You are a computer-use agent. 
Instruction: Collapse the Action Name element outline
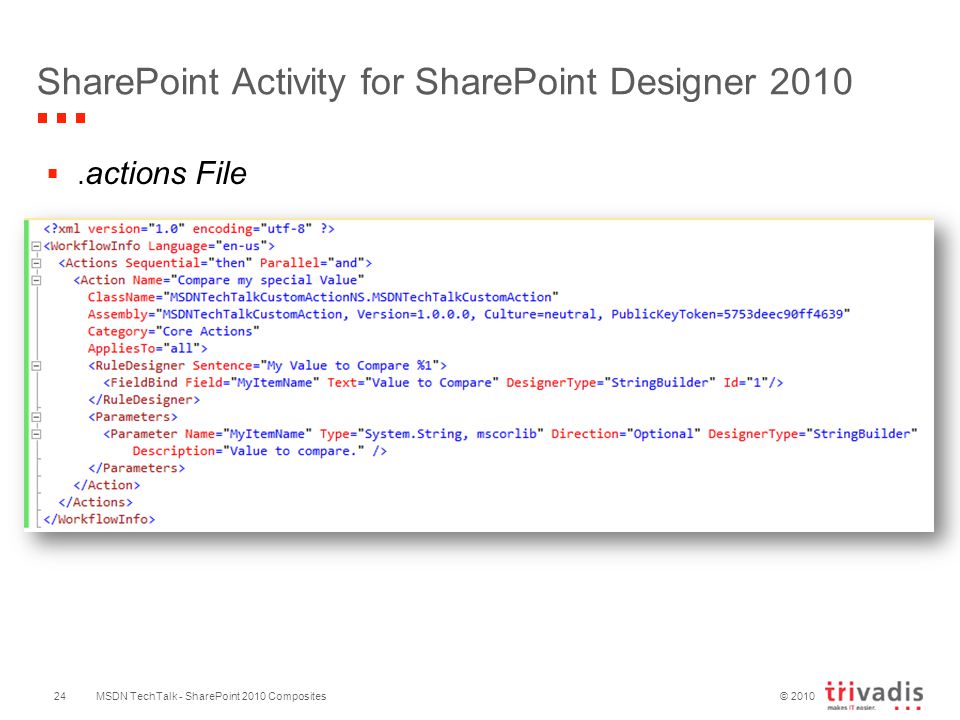(x=36, y=280)
